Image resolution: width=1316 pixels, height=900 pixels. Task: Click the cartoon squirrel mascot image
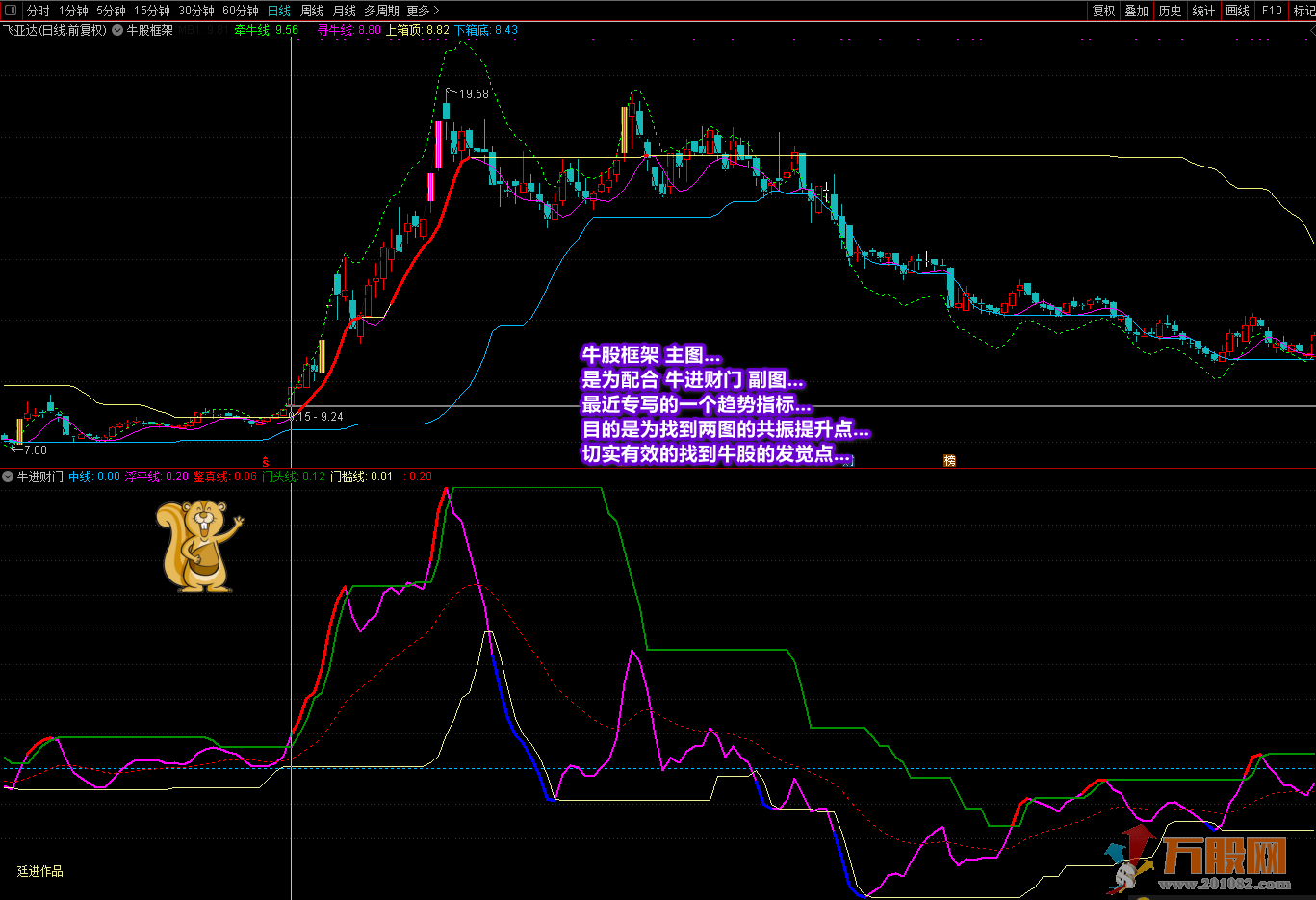198,545
